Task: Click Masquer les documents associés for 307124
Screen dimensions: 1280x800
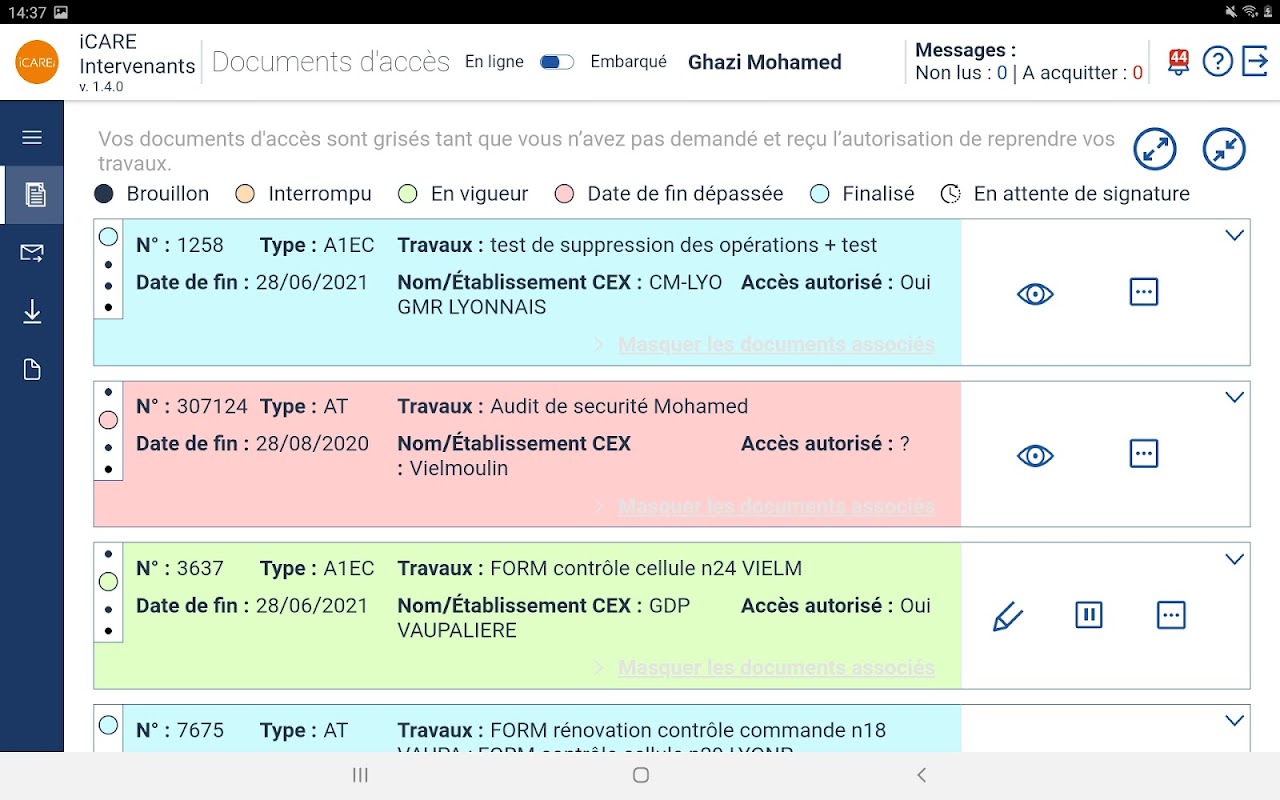Action: pos(775,506)
